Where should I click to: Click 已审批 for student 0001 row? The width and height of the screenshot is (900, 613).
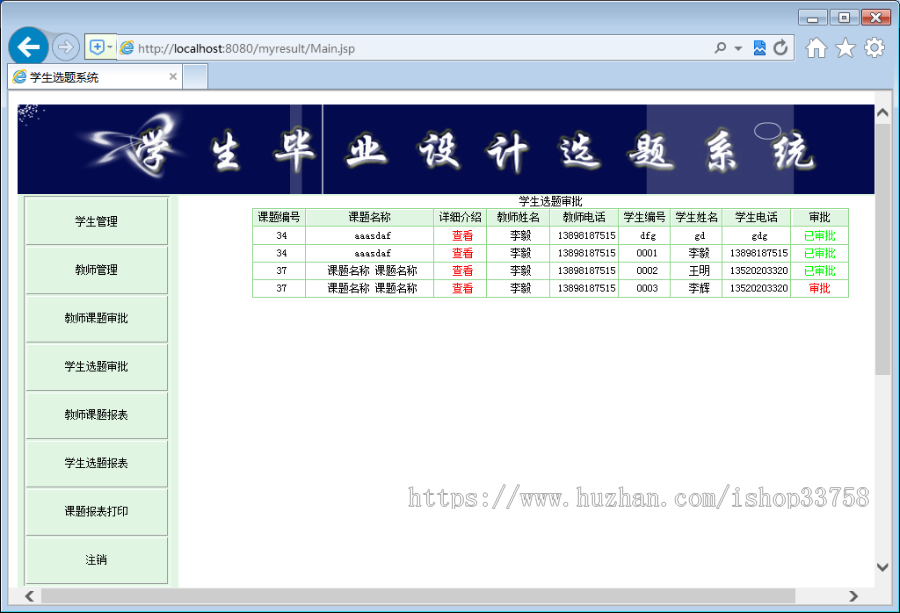pos(820,253)
